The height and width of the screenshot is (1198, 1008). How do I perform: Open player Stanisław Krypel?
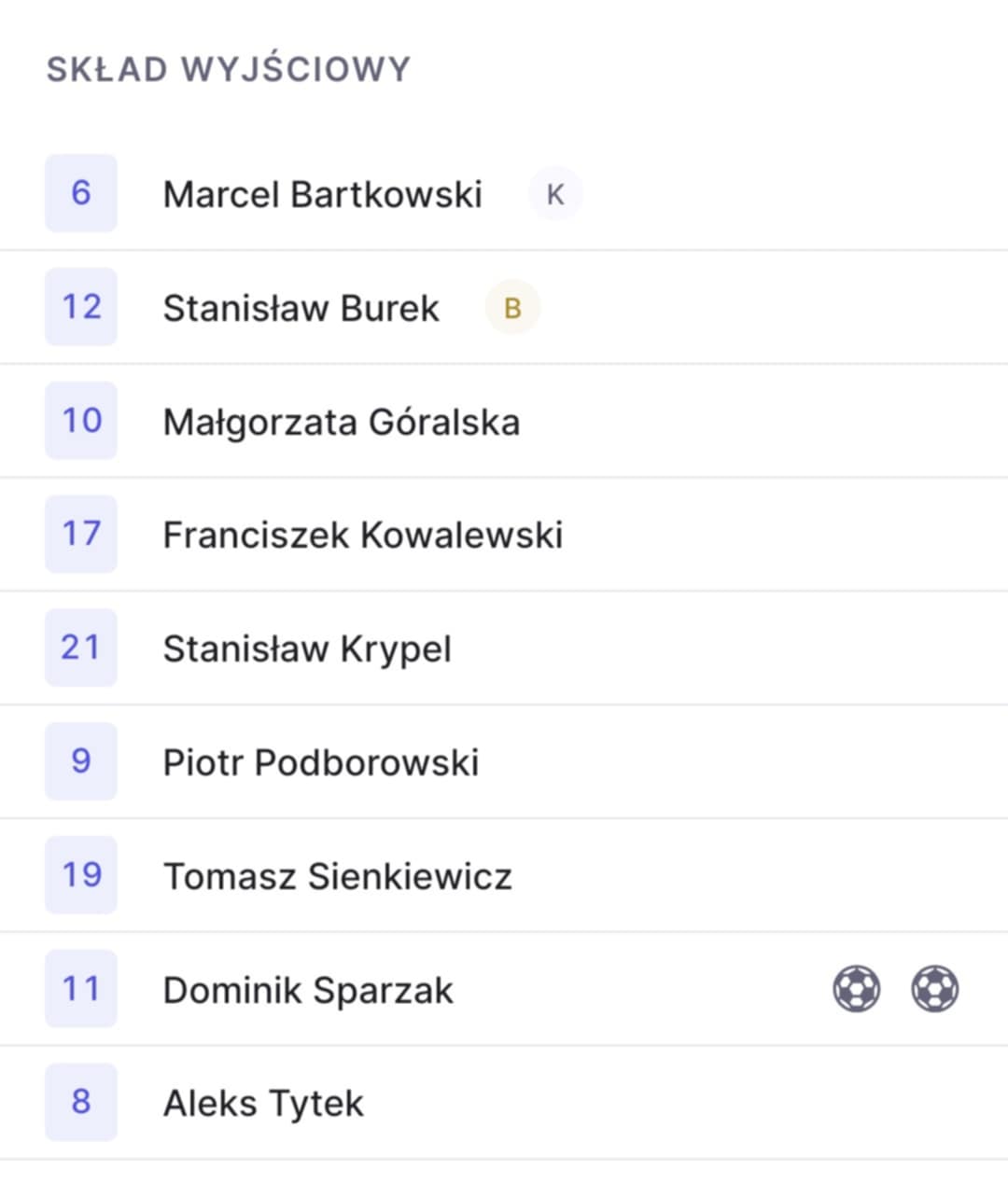[x=307, y=649]
